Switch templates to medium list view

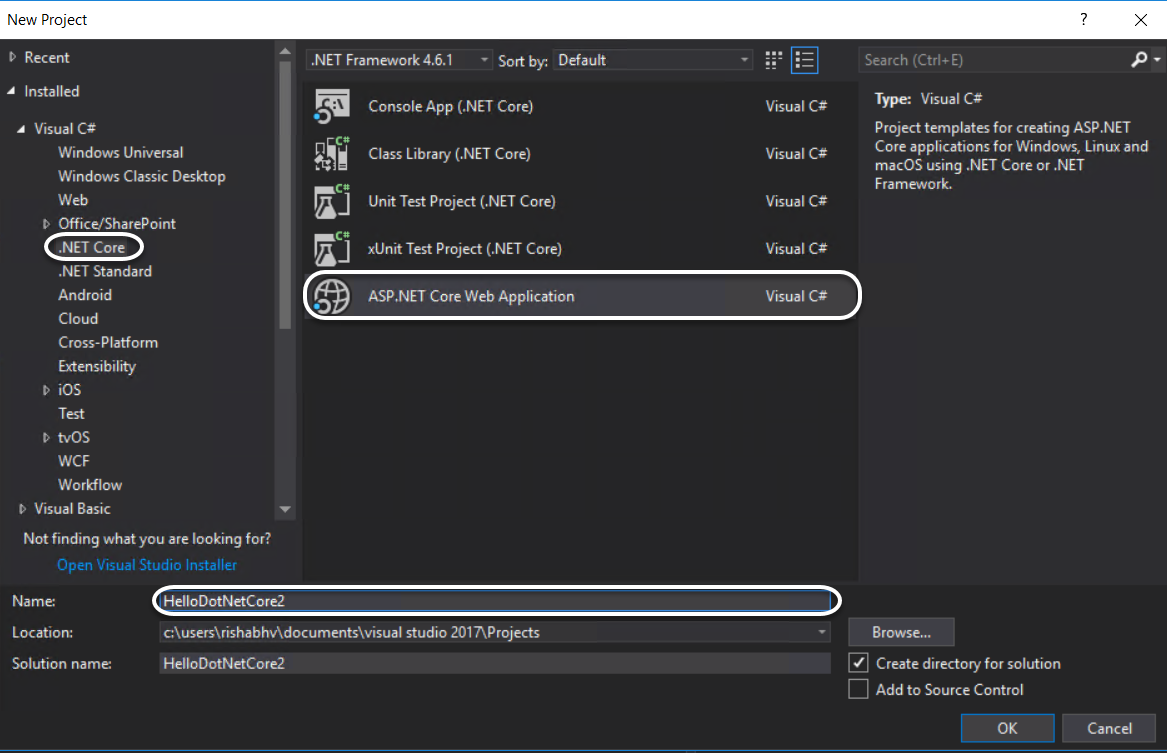pos(805,60)
